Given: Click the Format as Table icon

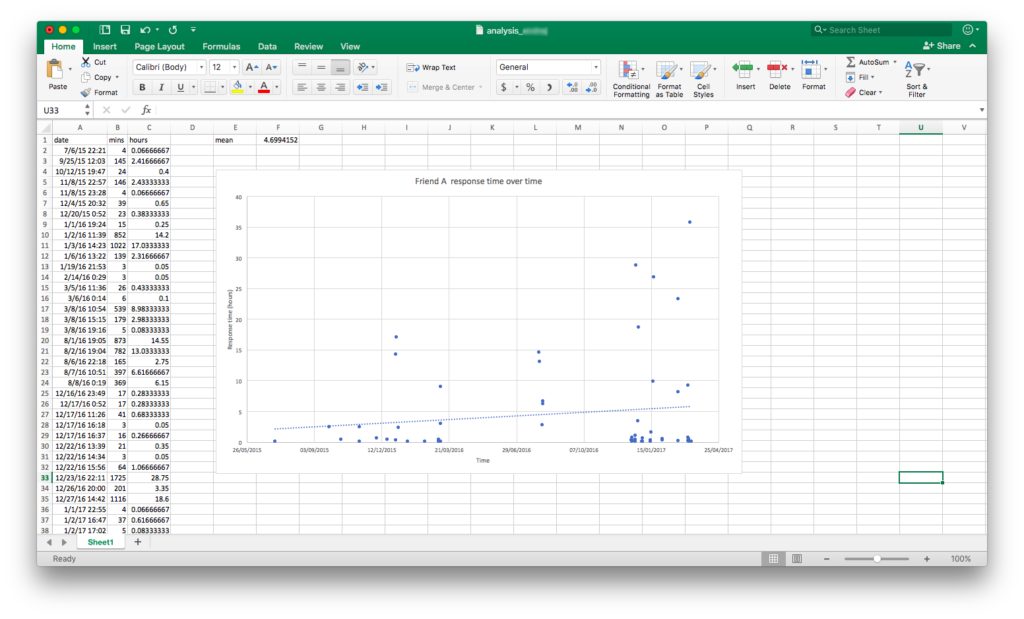Looking at the screenshot, I should pos(669,70).
